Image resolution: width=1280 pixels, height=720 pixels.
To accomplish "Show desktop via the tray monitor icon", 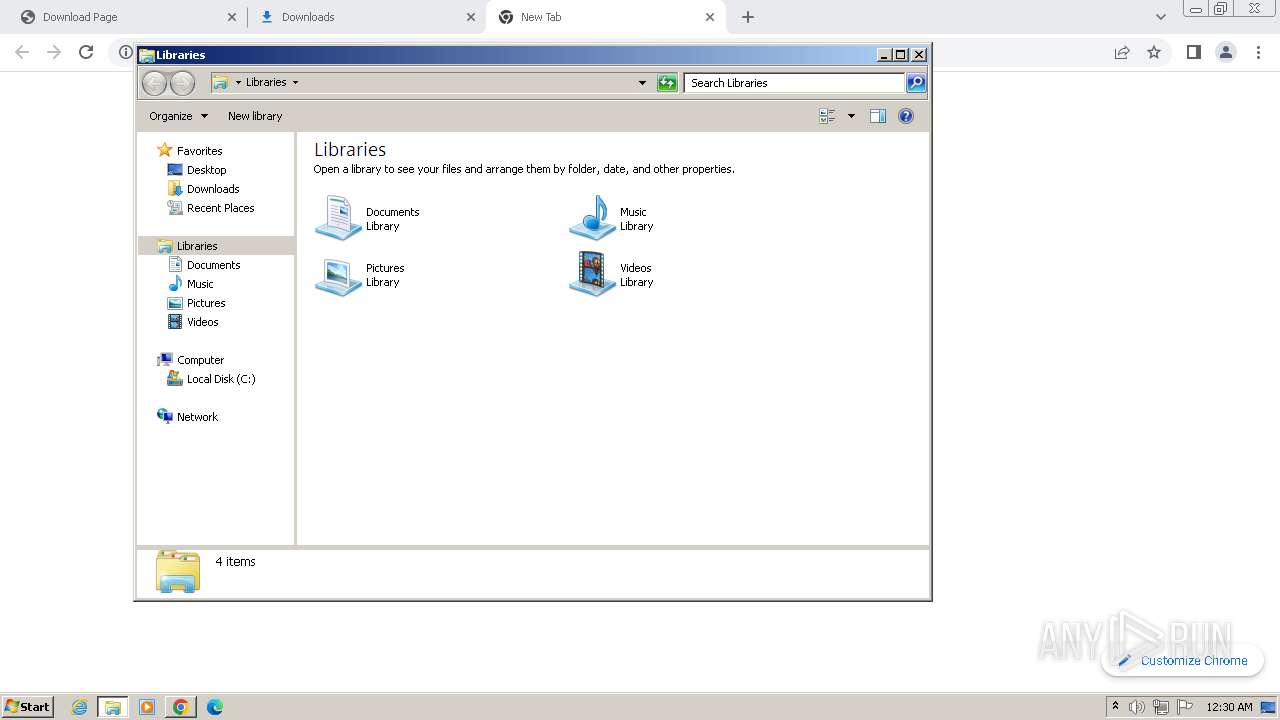I will click(1268, 707).
